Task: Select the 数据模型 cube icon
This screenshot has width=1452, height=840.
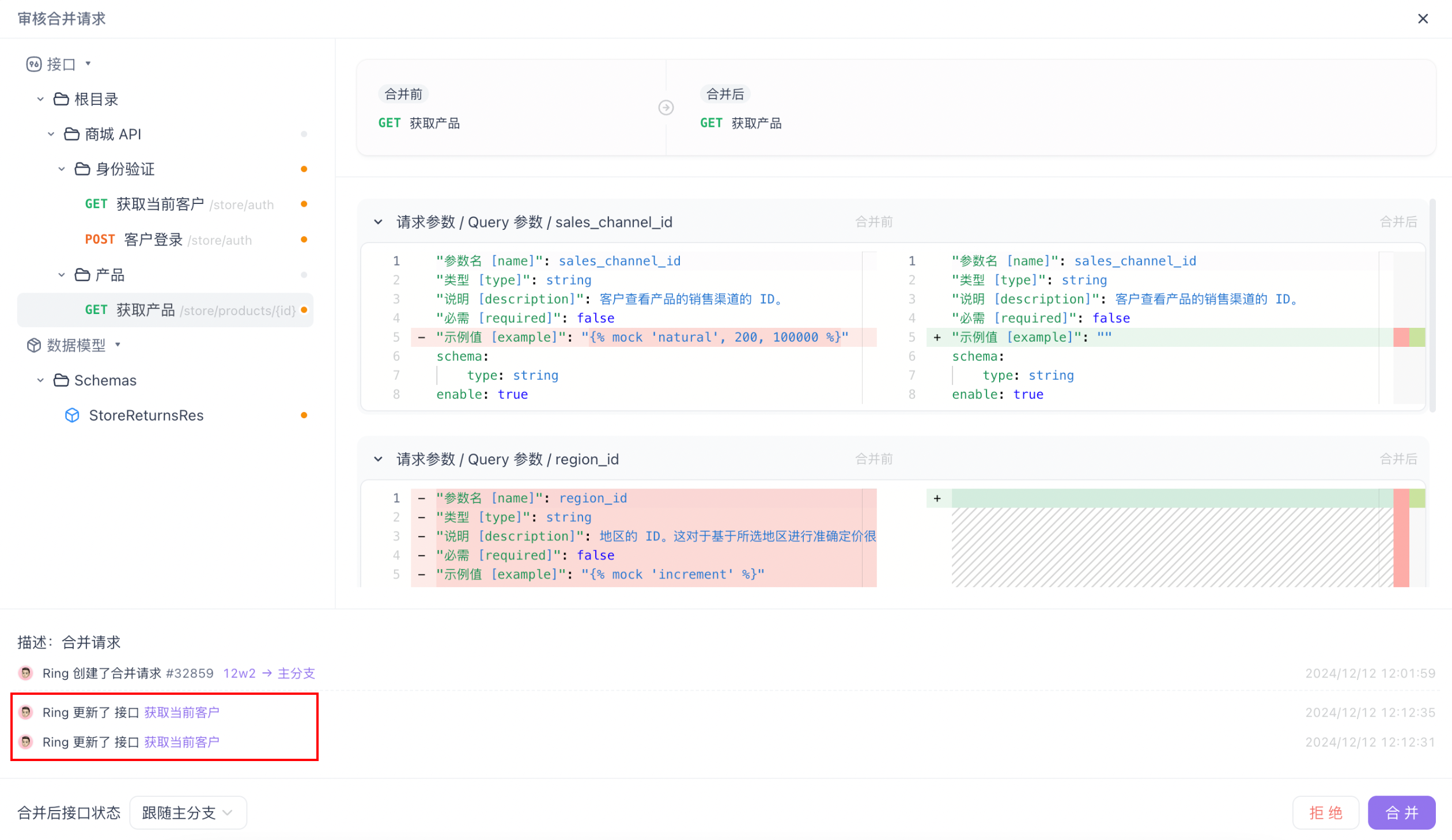Action: pos(35,345)
